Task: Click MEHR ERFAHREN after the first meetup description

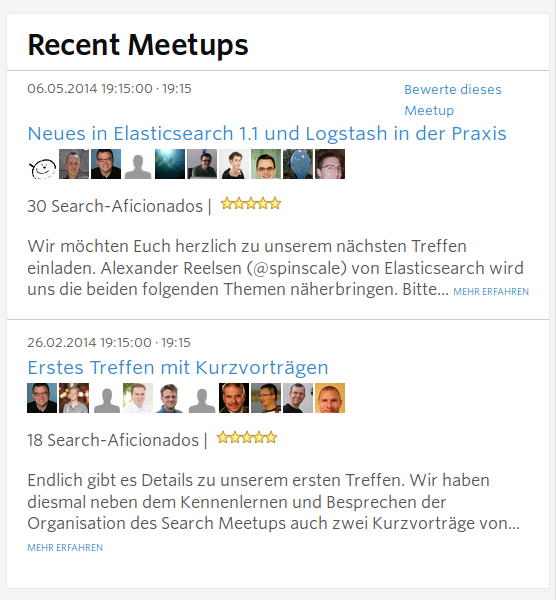Action: [x=491, y=292]
